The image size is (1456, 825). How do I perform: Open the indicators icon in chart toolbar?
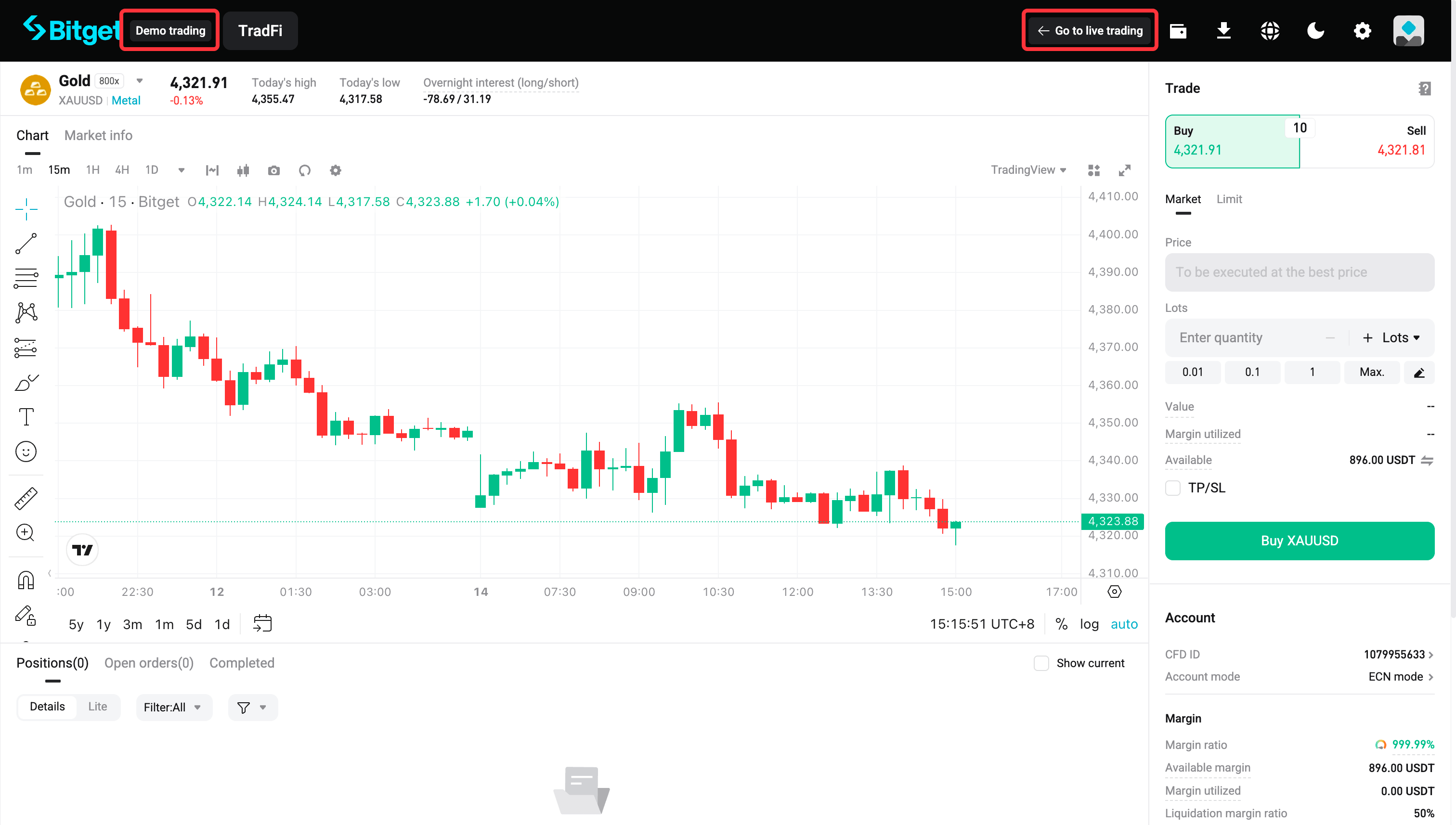[212, 170]
